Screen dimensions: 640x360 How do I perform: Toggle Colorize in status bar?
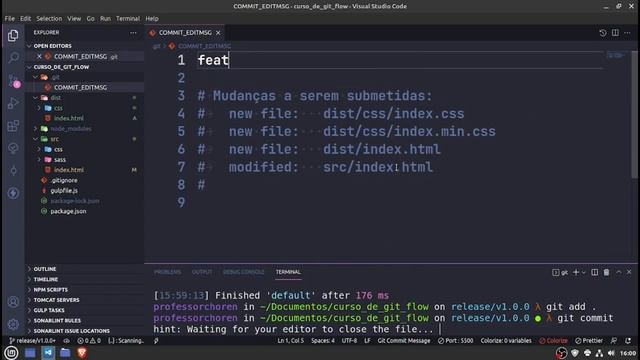tap(553, 340)
